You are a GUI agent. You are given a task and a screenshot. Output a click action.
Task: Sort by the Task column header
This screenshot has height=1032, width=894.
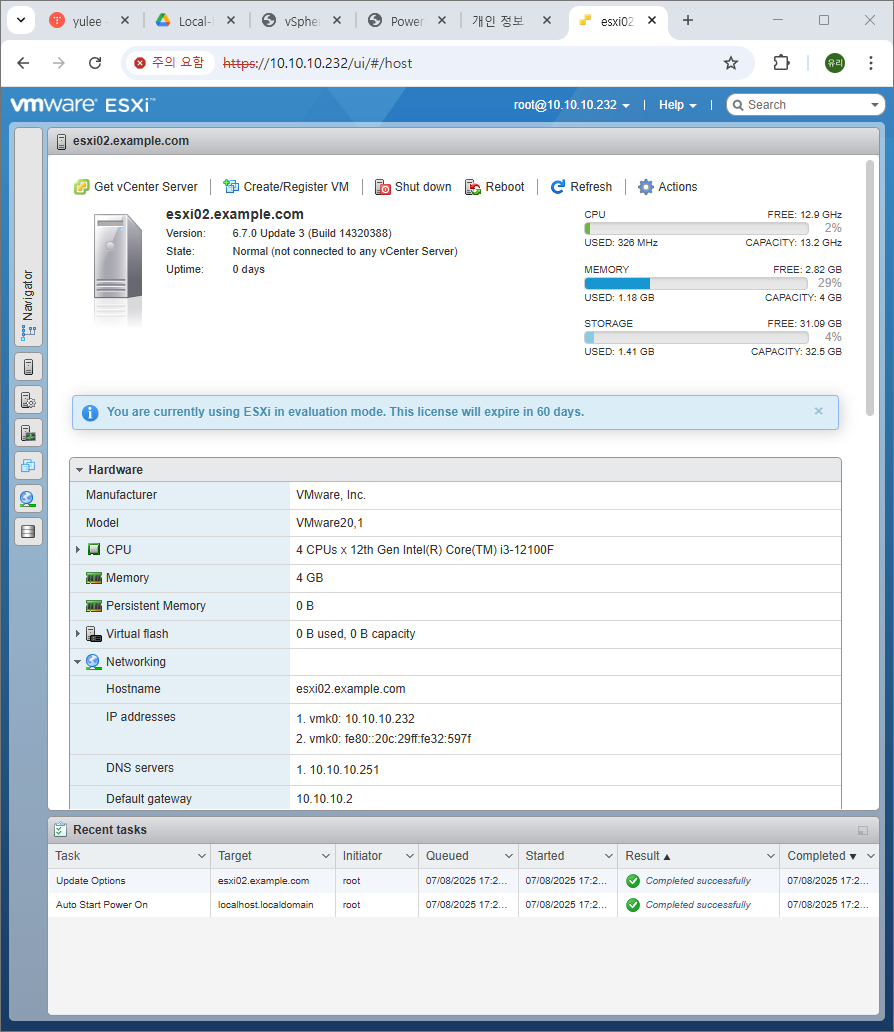[129, 856]
